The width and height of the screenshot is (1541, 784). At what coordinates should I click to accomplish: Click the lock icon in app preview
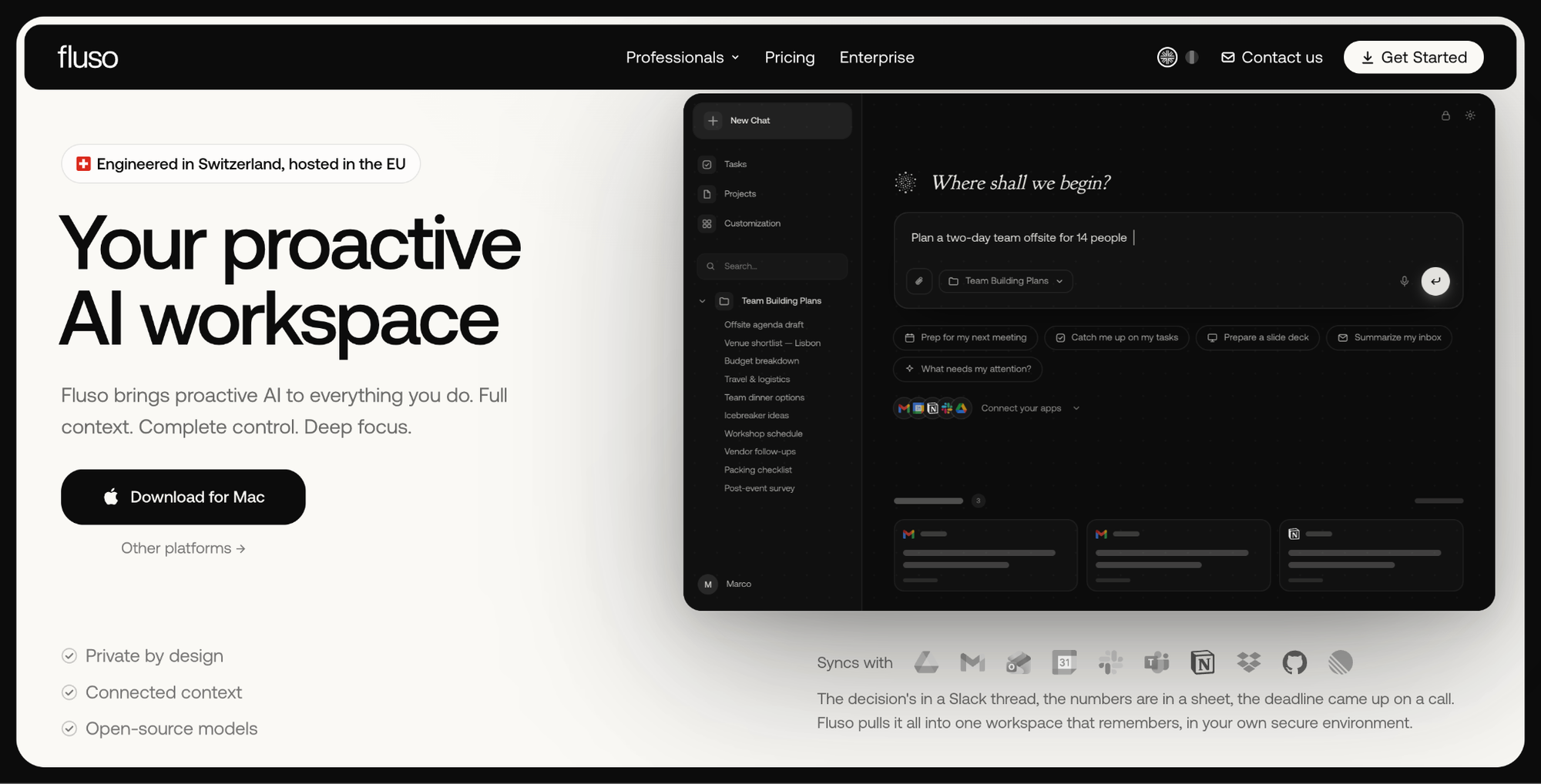coord(1445,116)
